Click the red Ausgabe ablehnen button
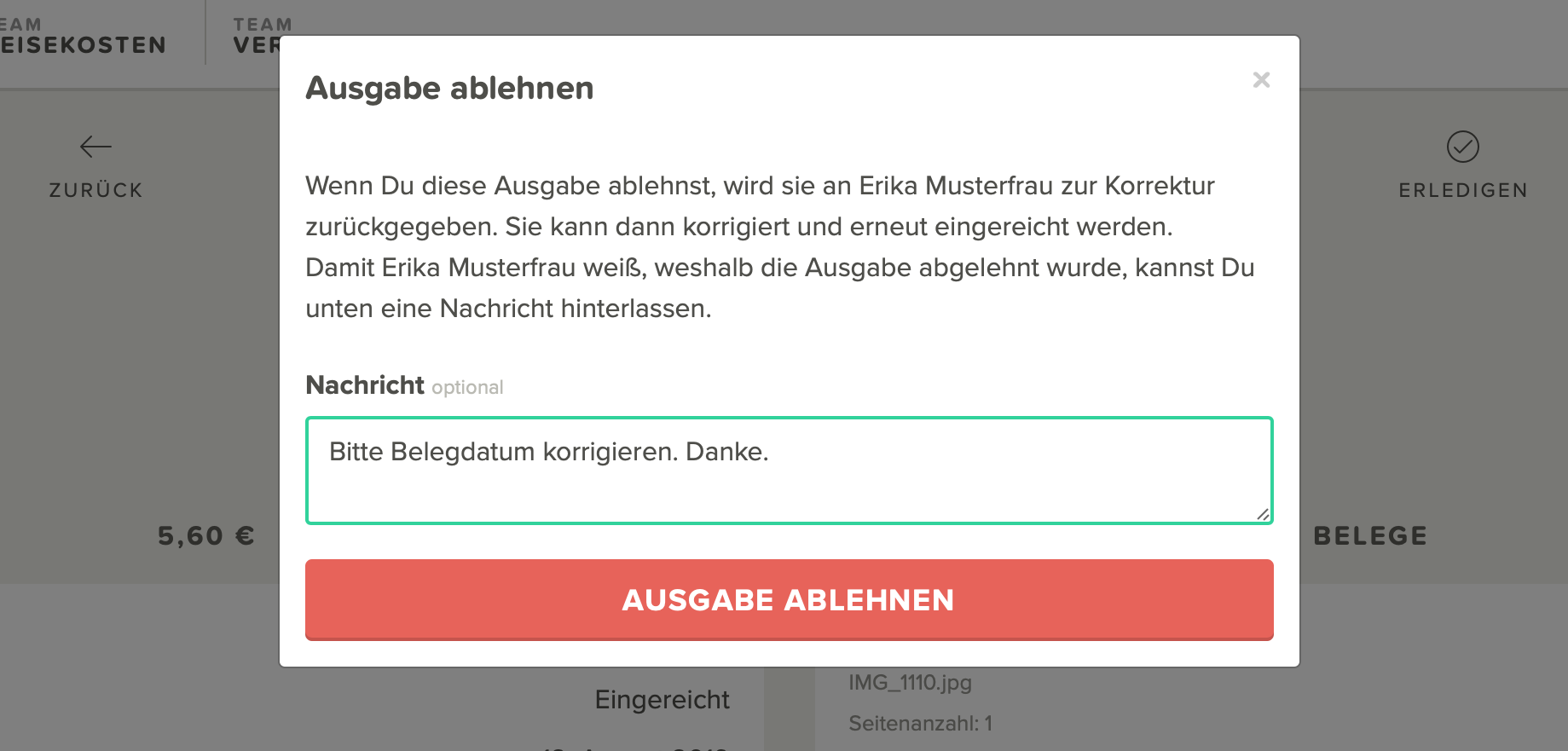 tap(789, 599)
